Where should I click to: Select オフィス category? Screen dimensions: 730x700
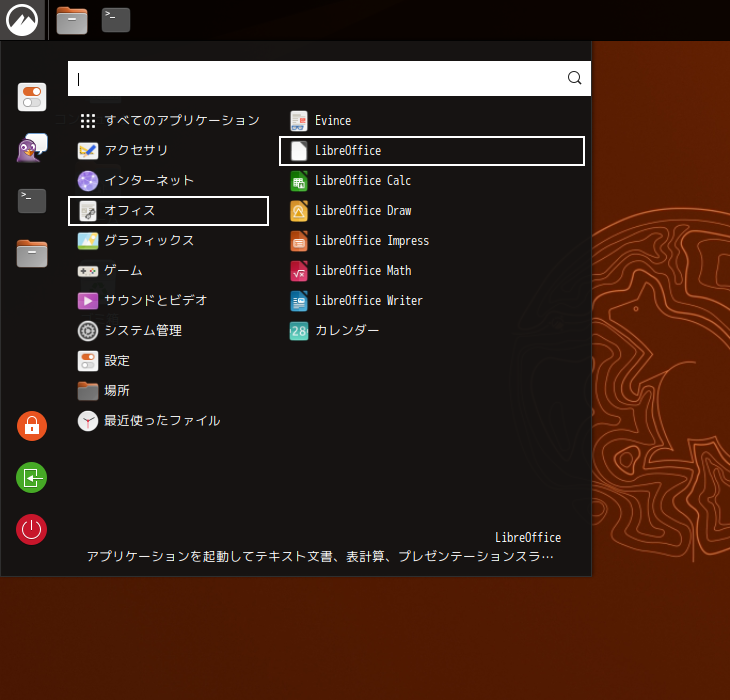[168, 211]
